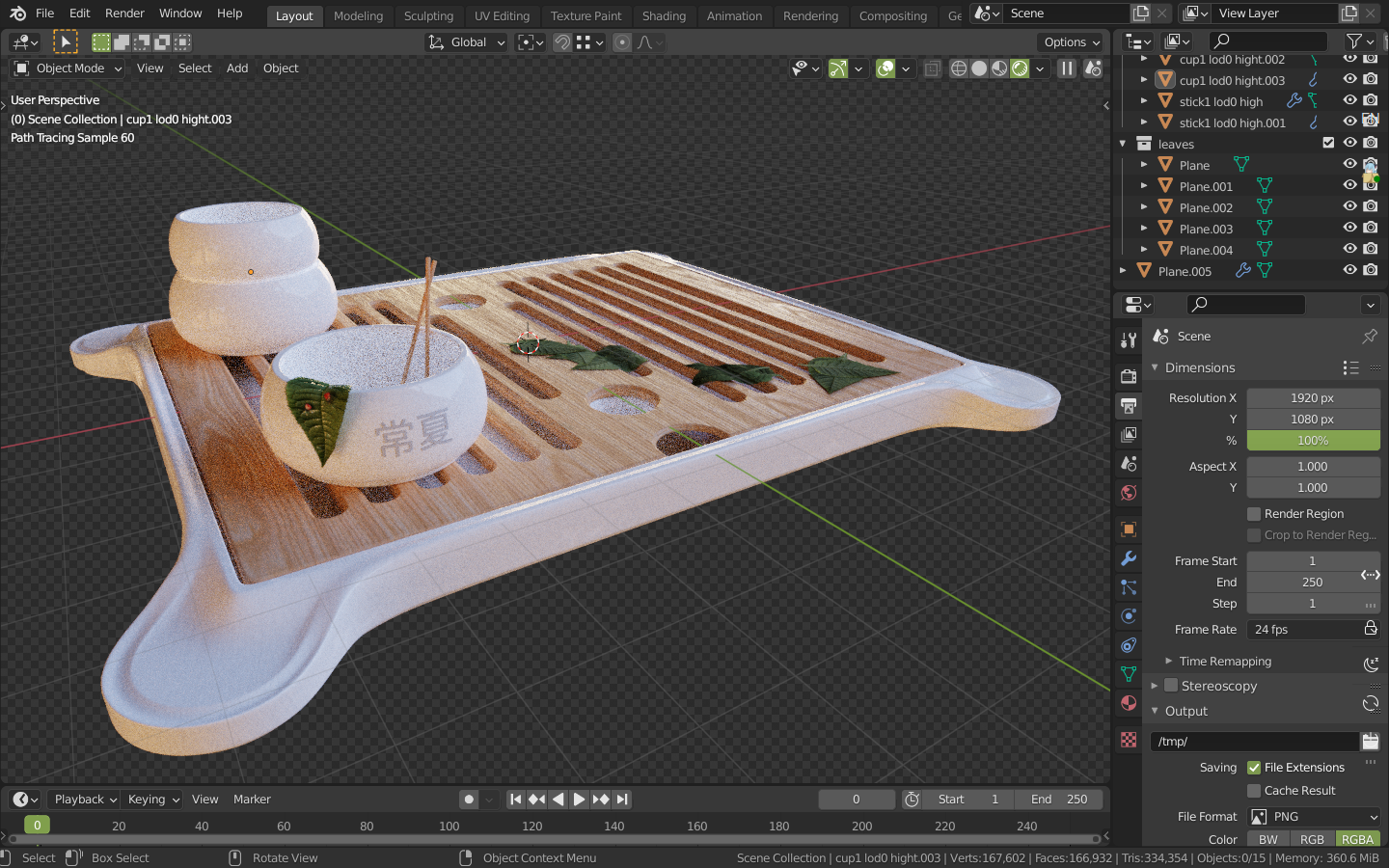Click the output path folder icon
The height and width of the screenshot is (868, 1389).
coord(1370,741)
